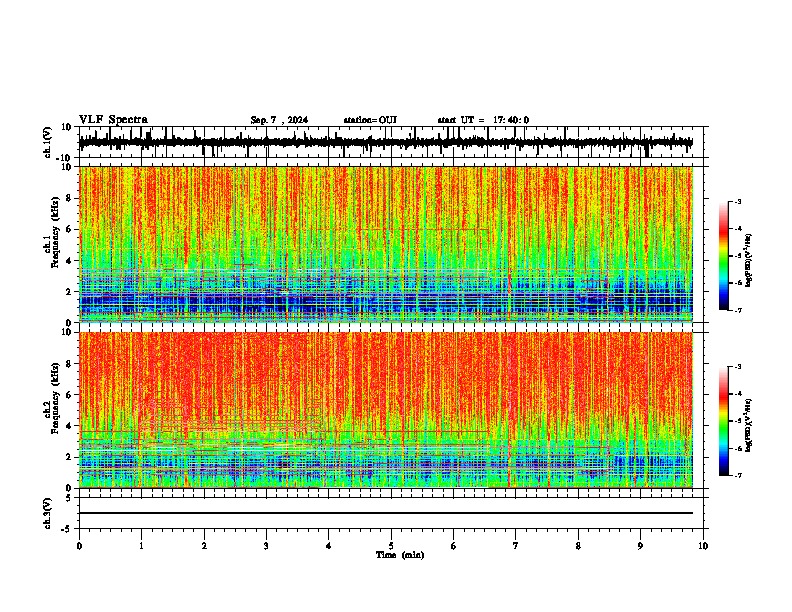Image resolution: width=792 pixels, height=612 pixels.
Task: Click time axis tick label "1"
Action: (141, 546)
